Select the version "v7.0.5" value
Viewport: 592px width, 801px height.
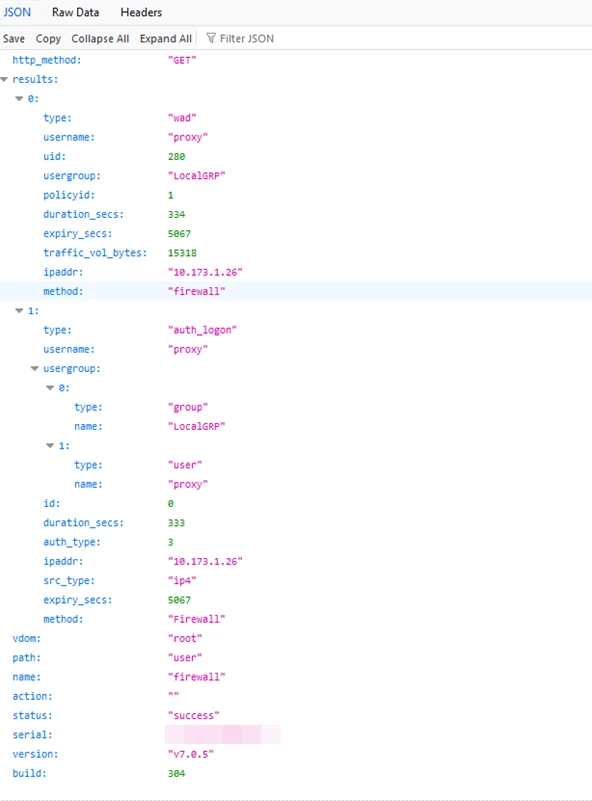pyautogui.click(x=191, y=754)
